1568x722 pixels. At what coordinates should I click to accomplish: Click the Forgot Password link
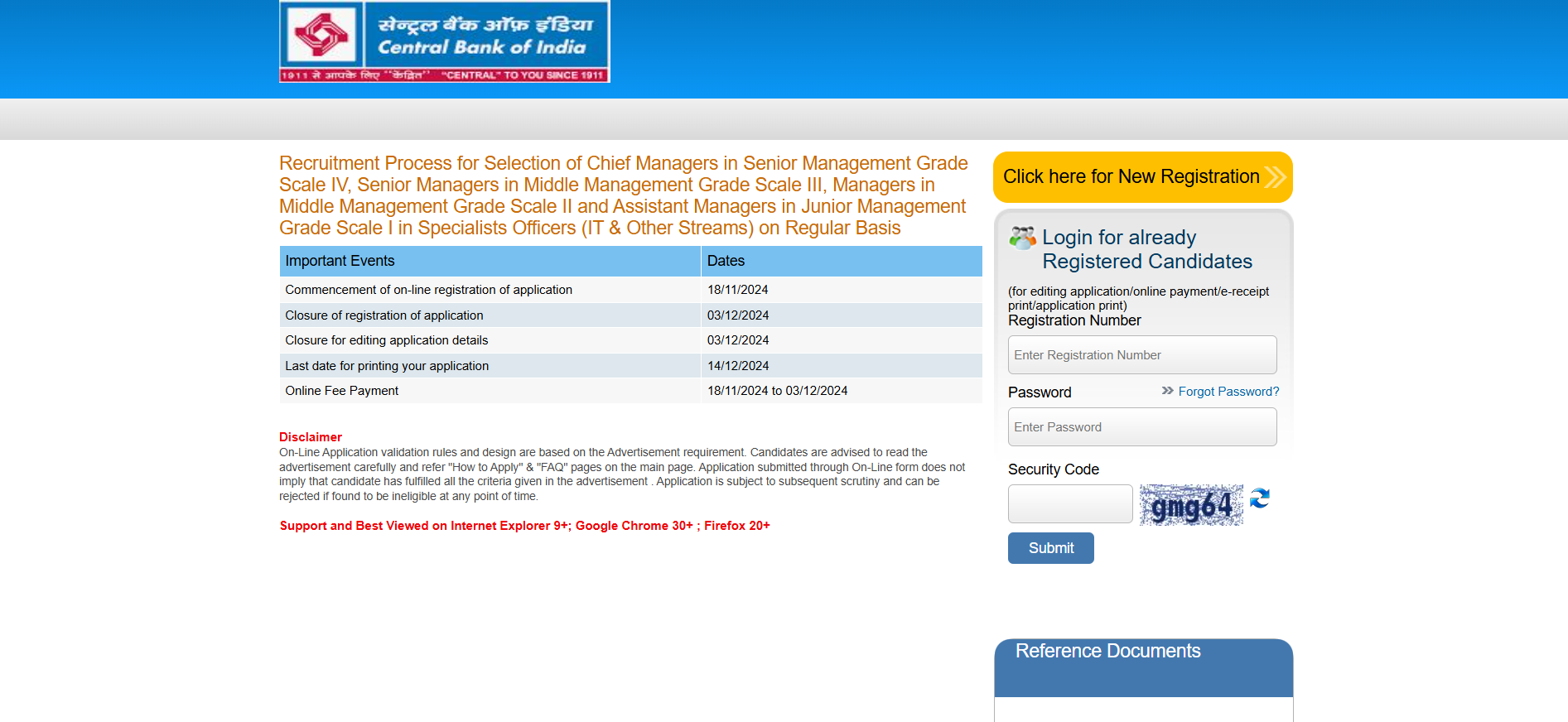click(x=1228, y=392)
